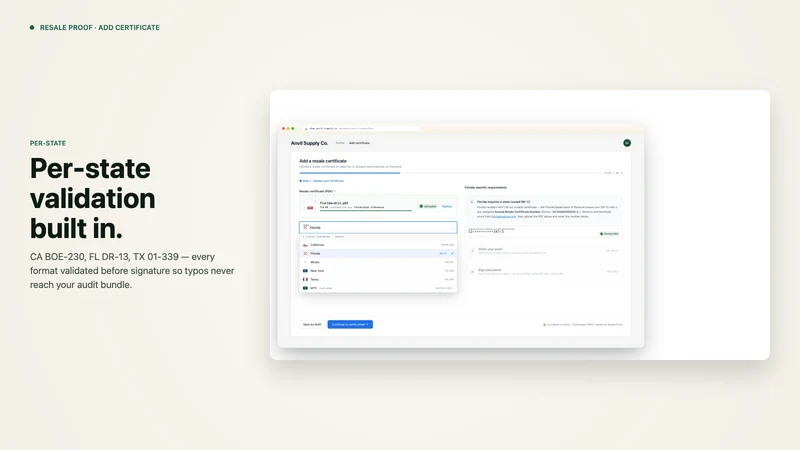Viewport: 800px width, 450px height.
Task: Click the MTC multi-state icon
Action: pyautogui.click(x=305, y=288)
